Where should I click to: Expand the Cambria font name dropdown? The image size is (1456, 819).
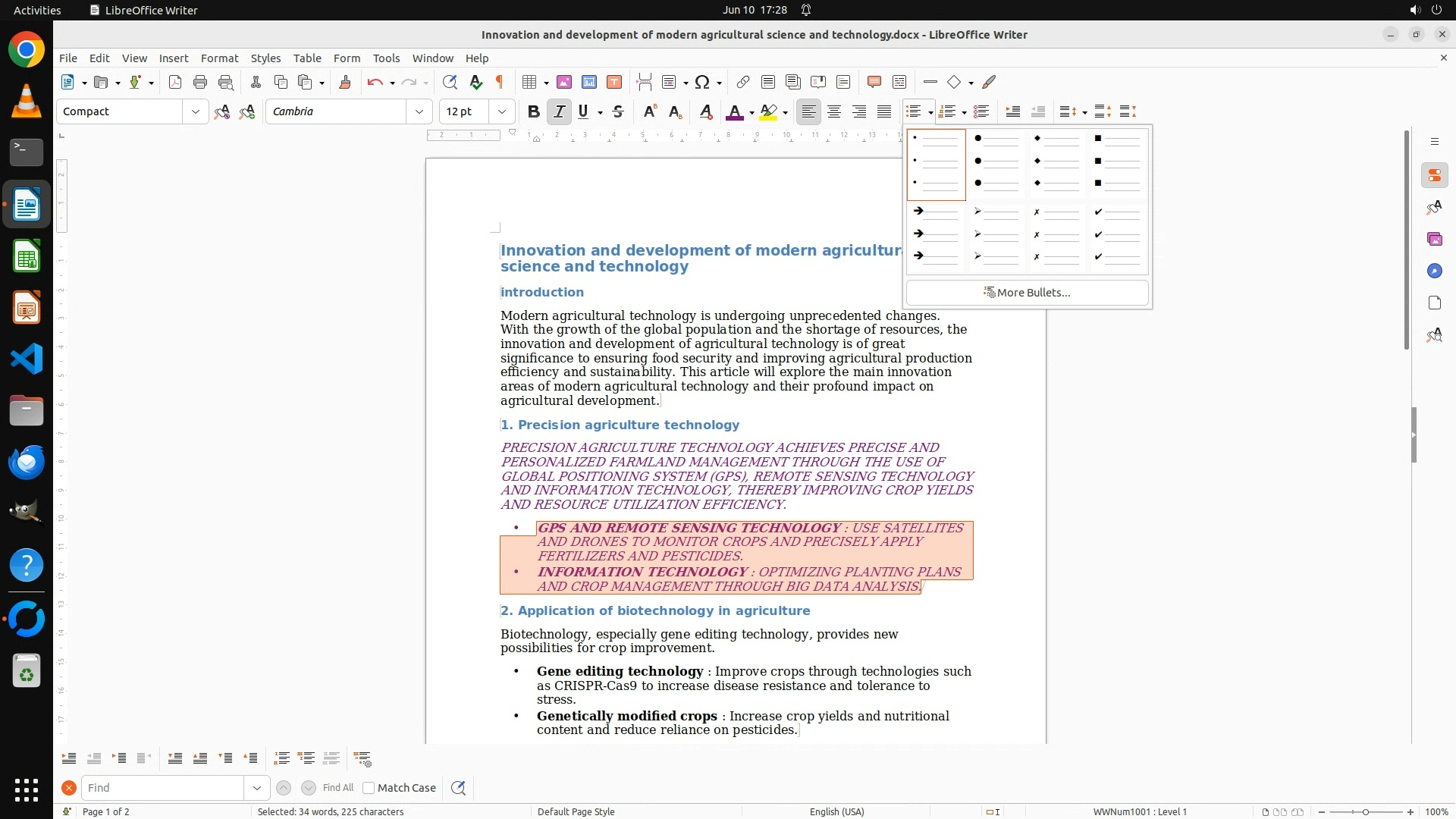419,111
